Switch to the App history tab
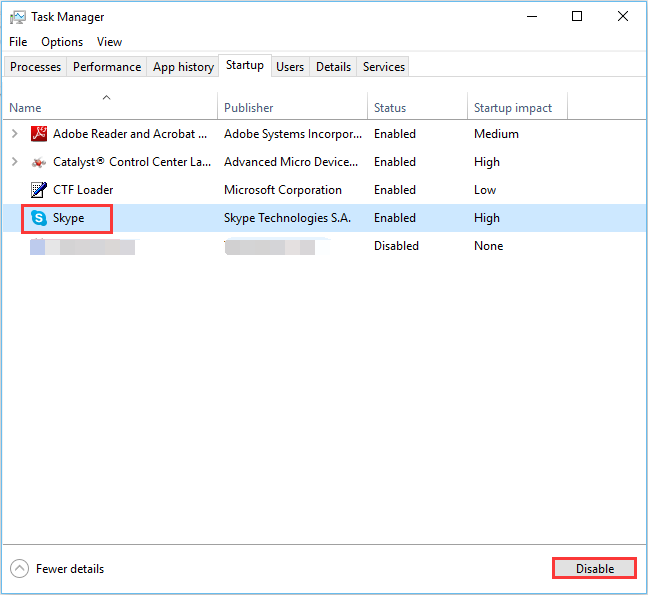Screen dimensions: 648x595 click(183, 67)
